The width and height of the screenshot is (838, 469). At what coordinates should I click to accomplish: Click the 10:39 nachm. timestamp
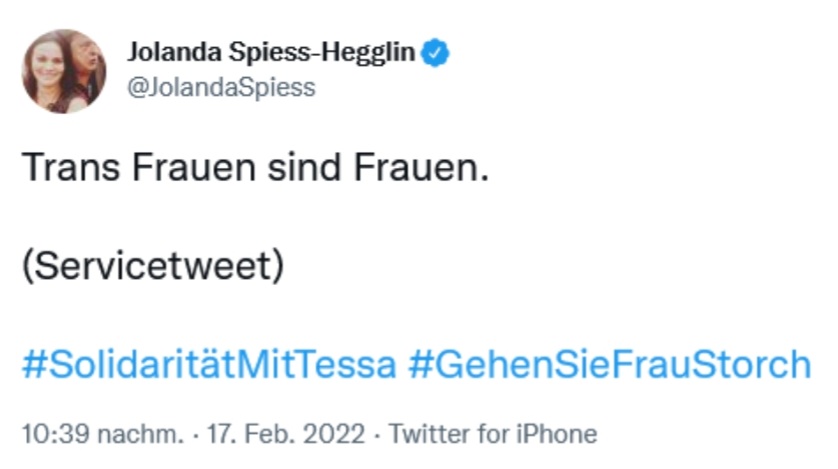coord(103,434)
